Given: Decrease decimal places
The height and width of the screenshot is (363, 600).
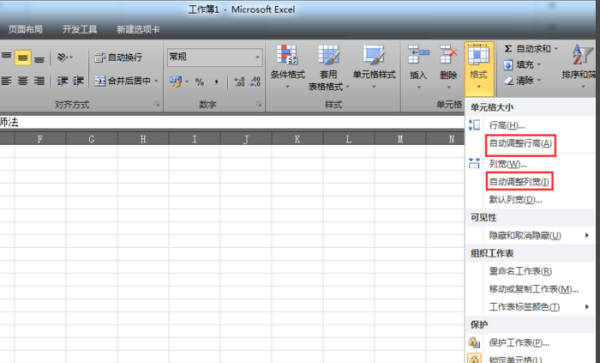Looking at the screenshot, I should (x=255, y=81).
